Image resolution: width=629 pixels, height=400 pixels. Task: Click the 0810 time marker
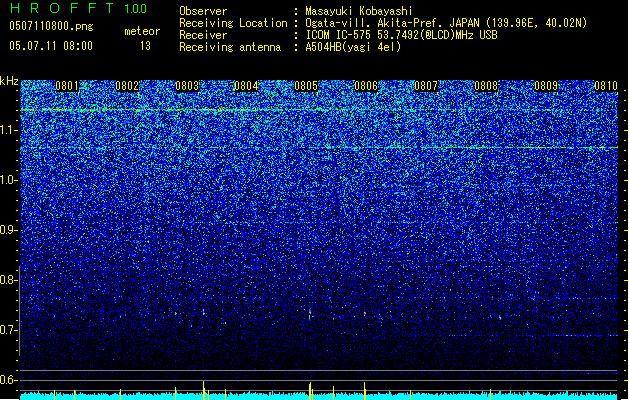(606, 86)
